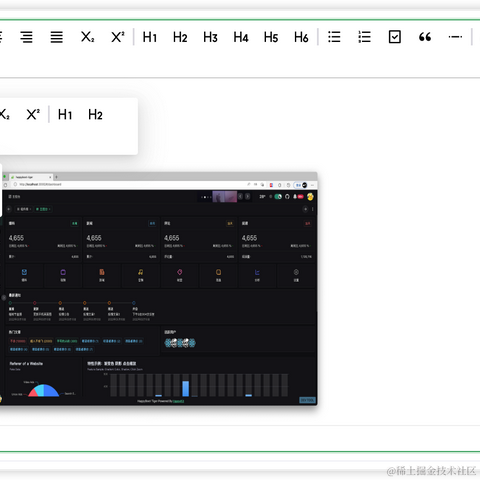Click H2 in the floating toolbar popup

pyautogui.click(x=95, y=115)
